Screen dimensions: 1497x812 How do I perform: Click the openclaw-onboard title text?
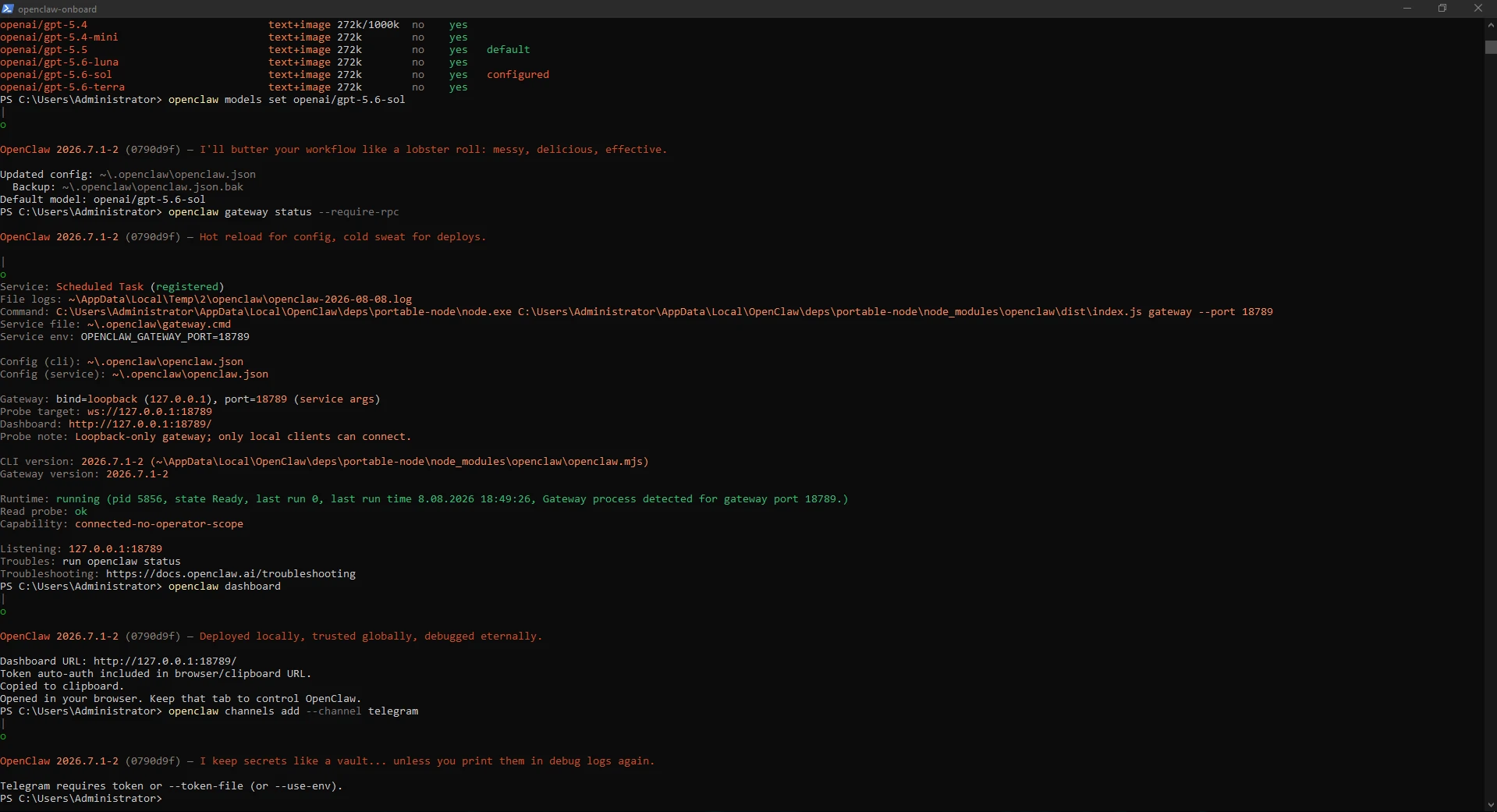(x=58, y=9)
